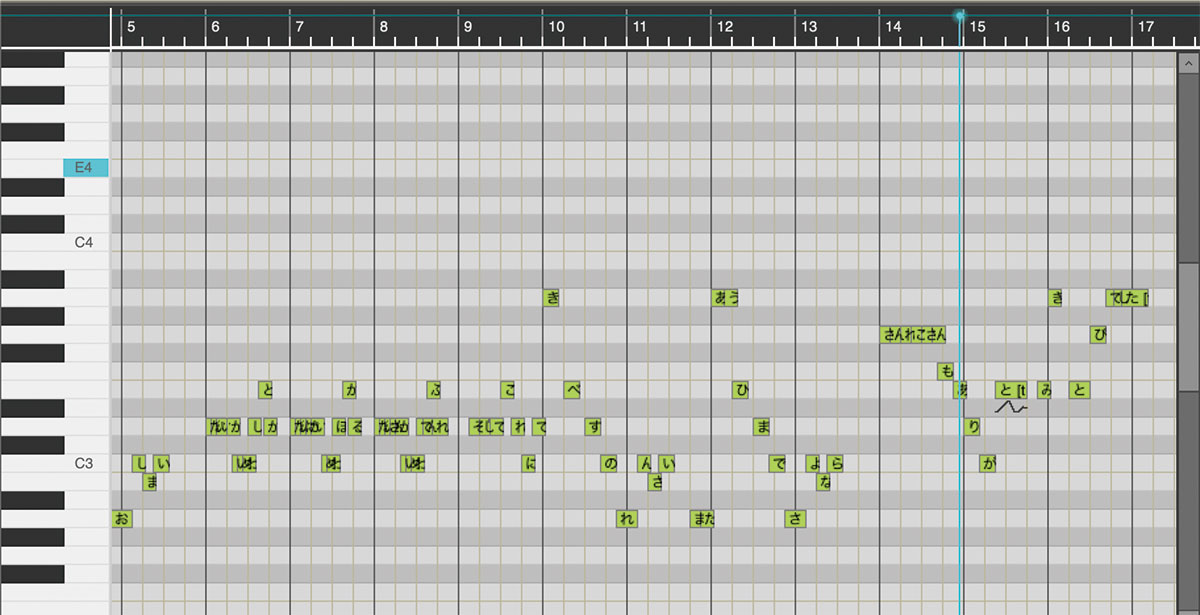Screen dimensions: 1200x615
Task: Select the note お at the far left
Action: point(122,519)
